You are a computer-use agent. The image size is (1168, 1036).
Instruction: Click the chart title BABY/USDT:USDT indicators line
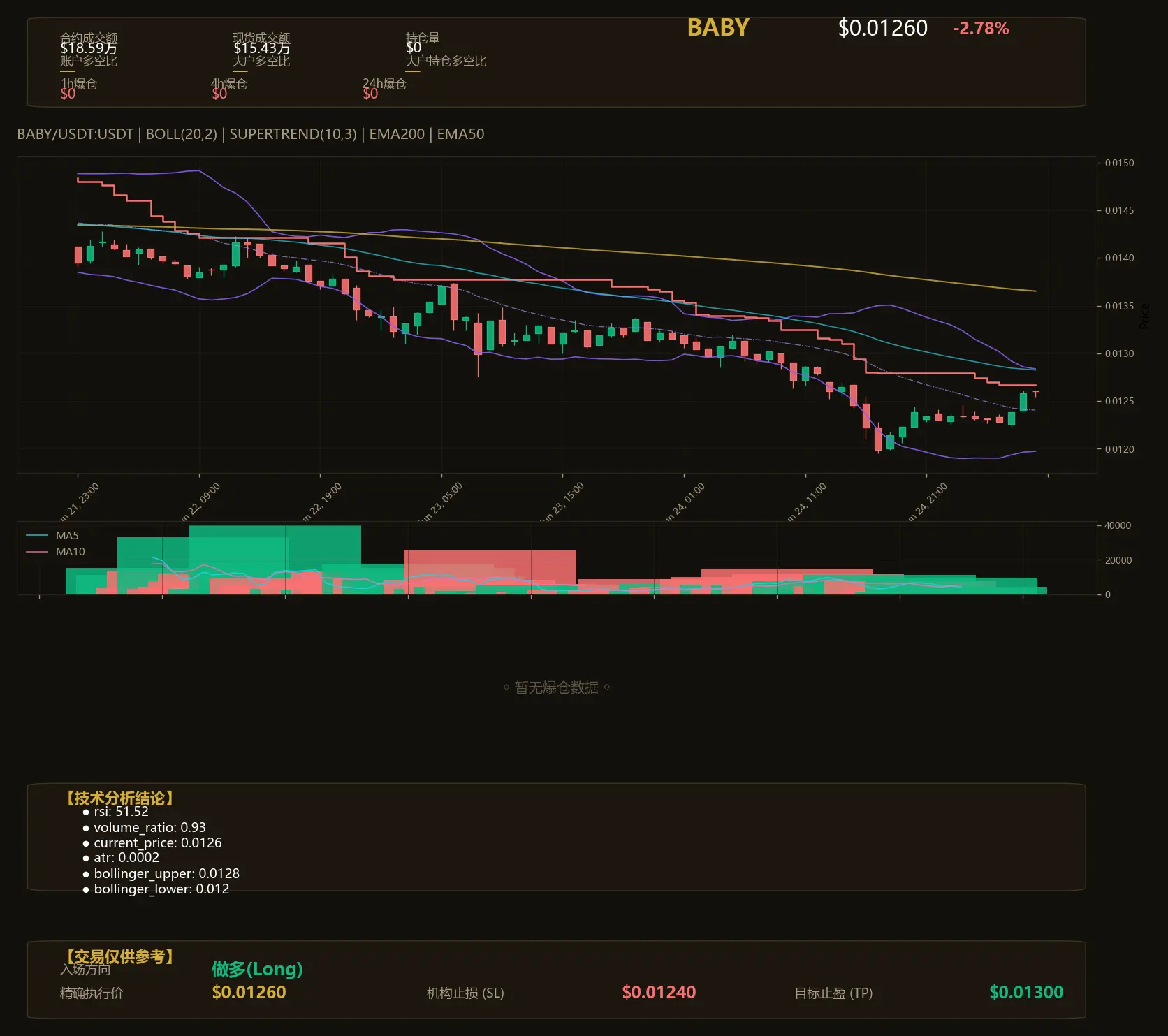[250, 134]
